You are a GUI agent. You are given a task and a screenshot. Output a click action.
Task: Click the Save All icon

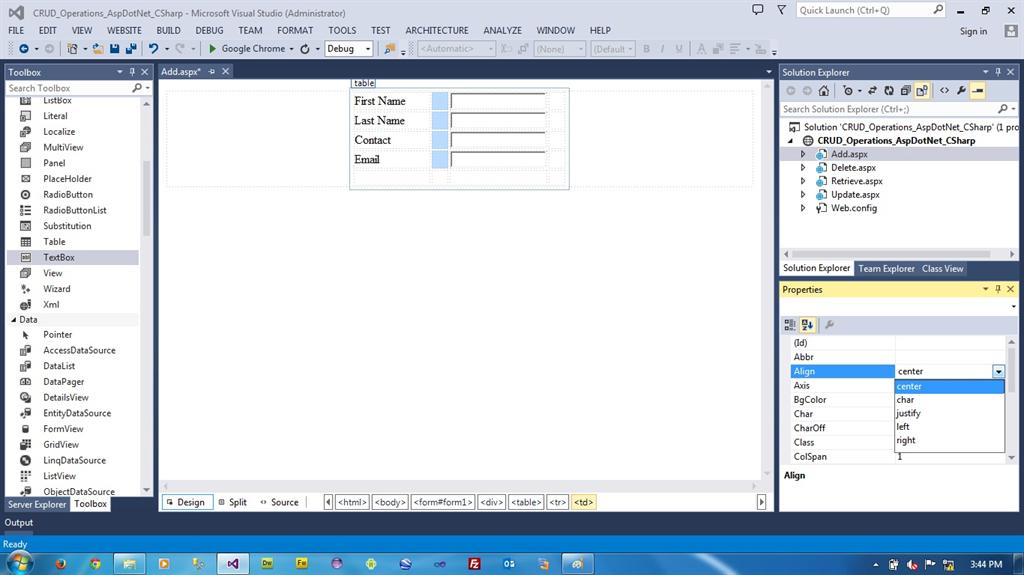131,49
